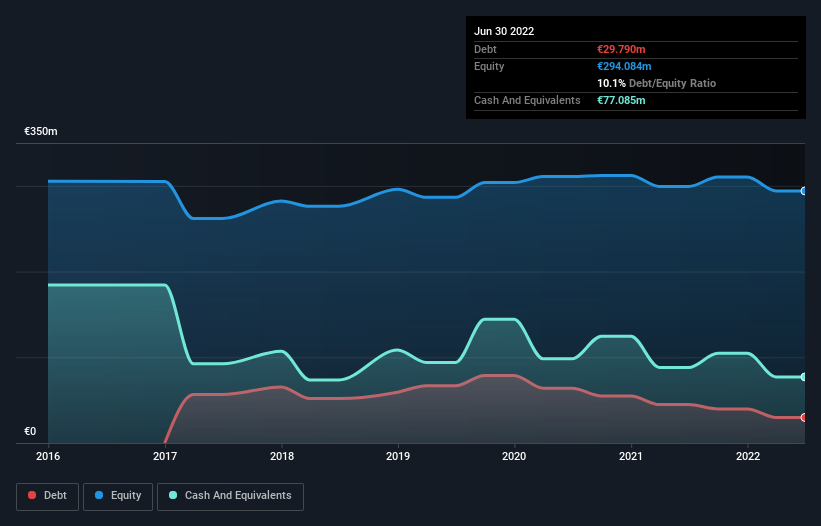Click the red Debt legend dot
Screen dimensions: 821x526
click(x=32, y=495)
